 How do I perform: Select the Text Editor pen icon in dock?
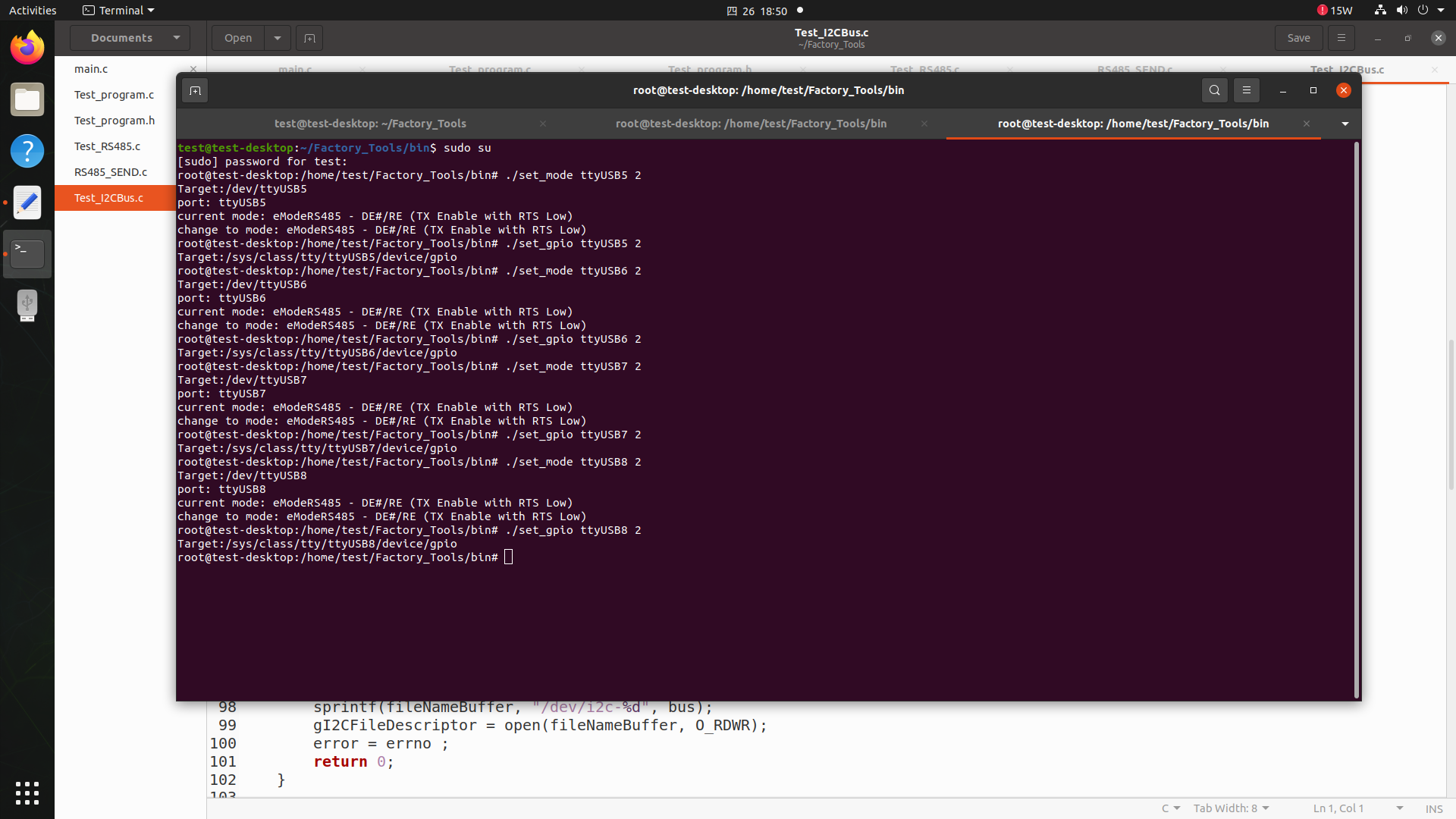coord(27,202)
